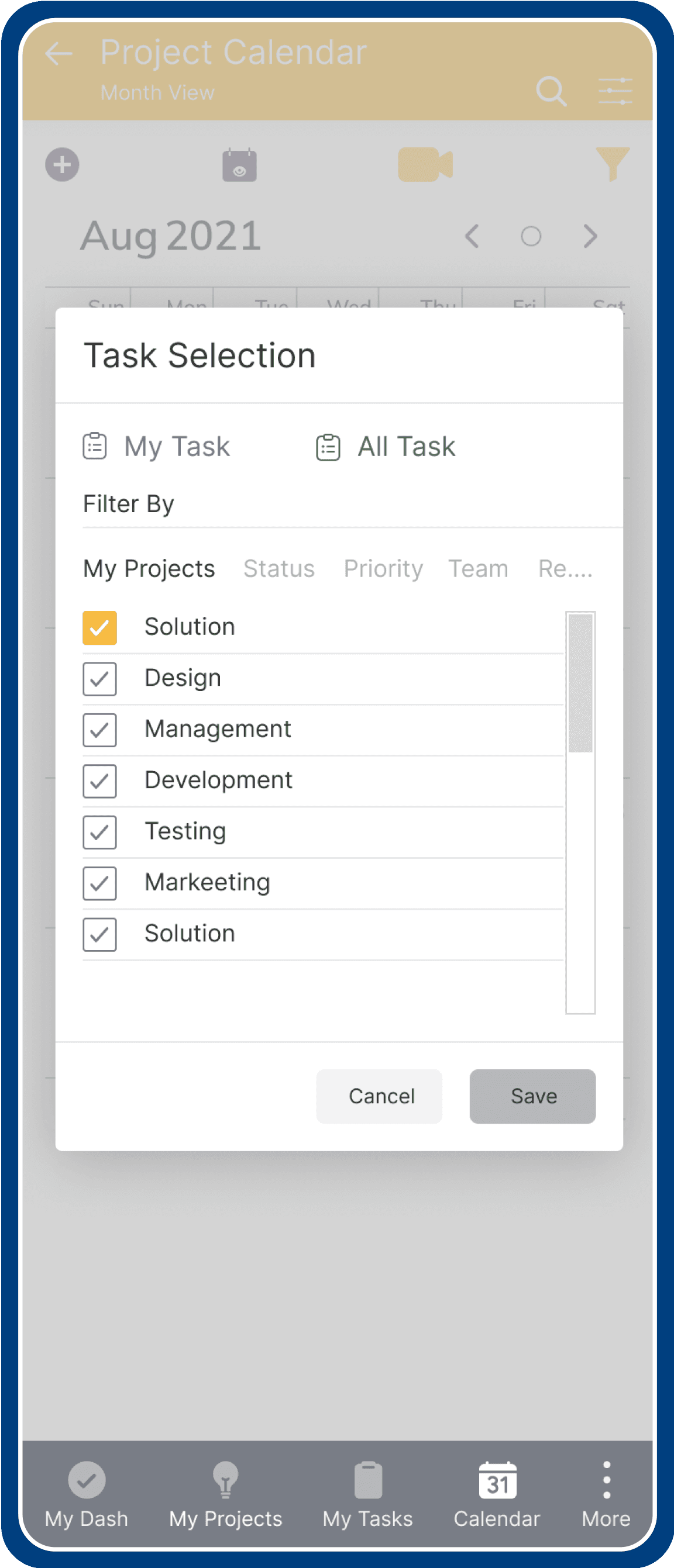Uncheck the highlighted Solution checkbox
Image resolution: width=674 pixels, height=1568 pixels.
click(100, 627)
